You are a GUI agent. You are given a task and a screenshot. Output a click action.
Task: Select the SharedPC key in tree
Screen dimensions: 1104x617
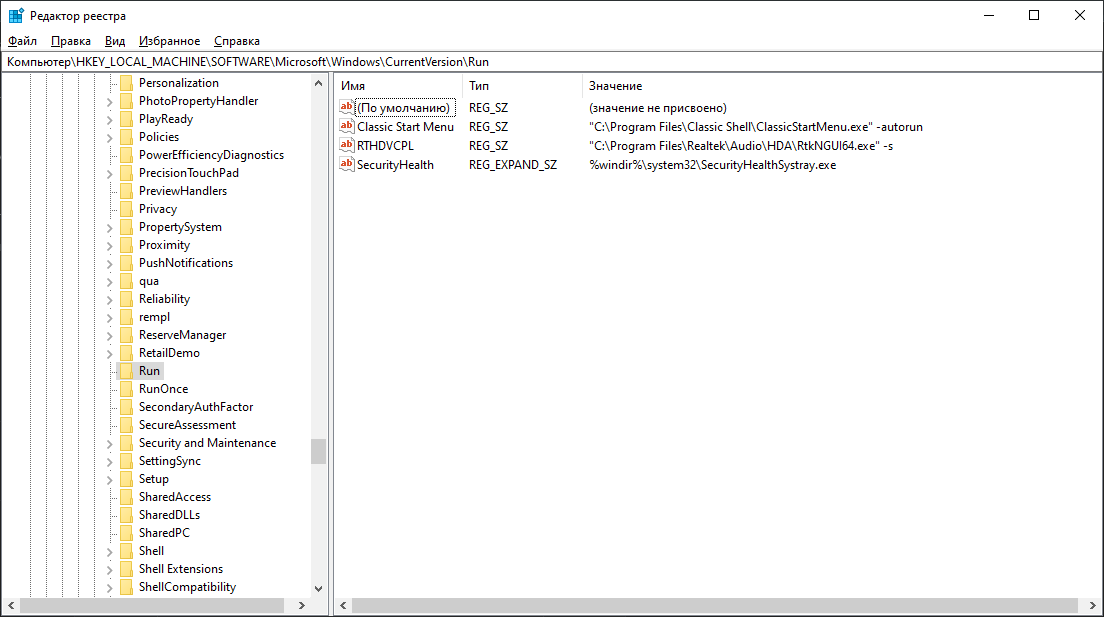(164, 533)
